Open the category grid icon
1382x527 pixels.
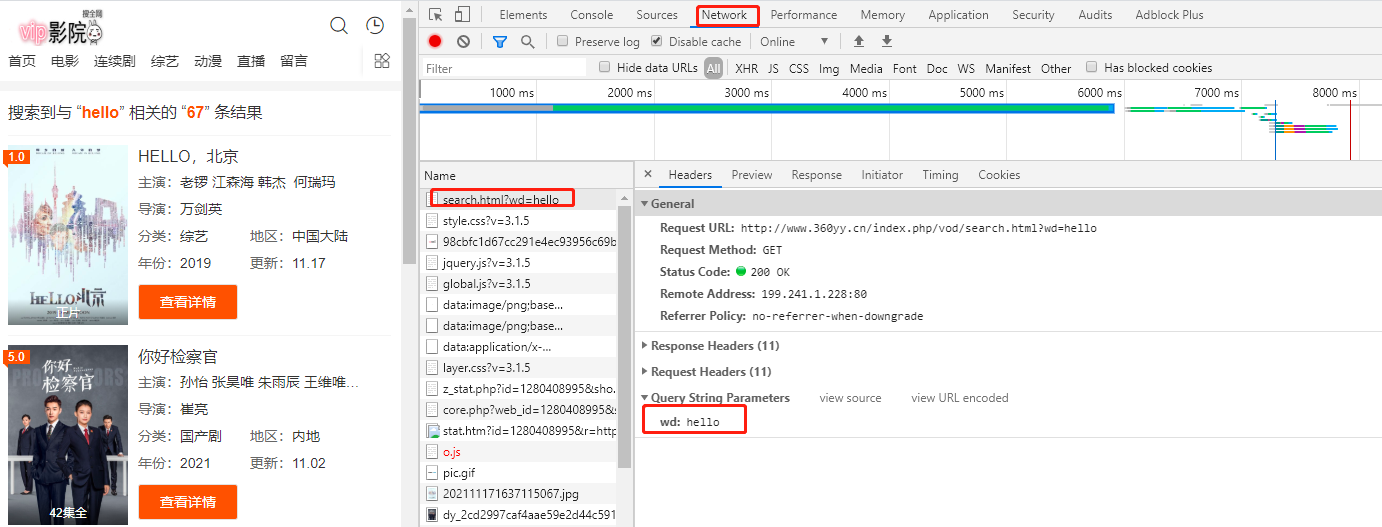tap(382, 61)
